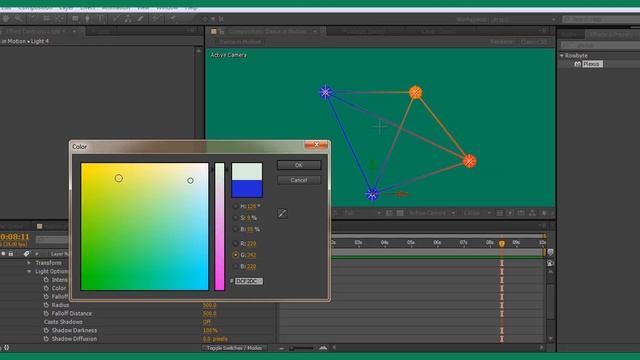
Task: Click the new light-green color swatch
Action: click(247, 172)
